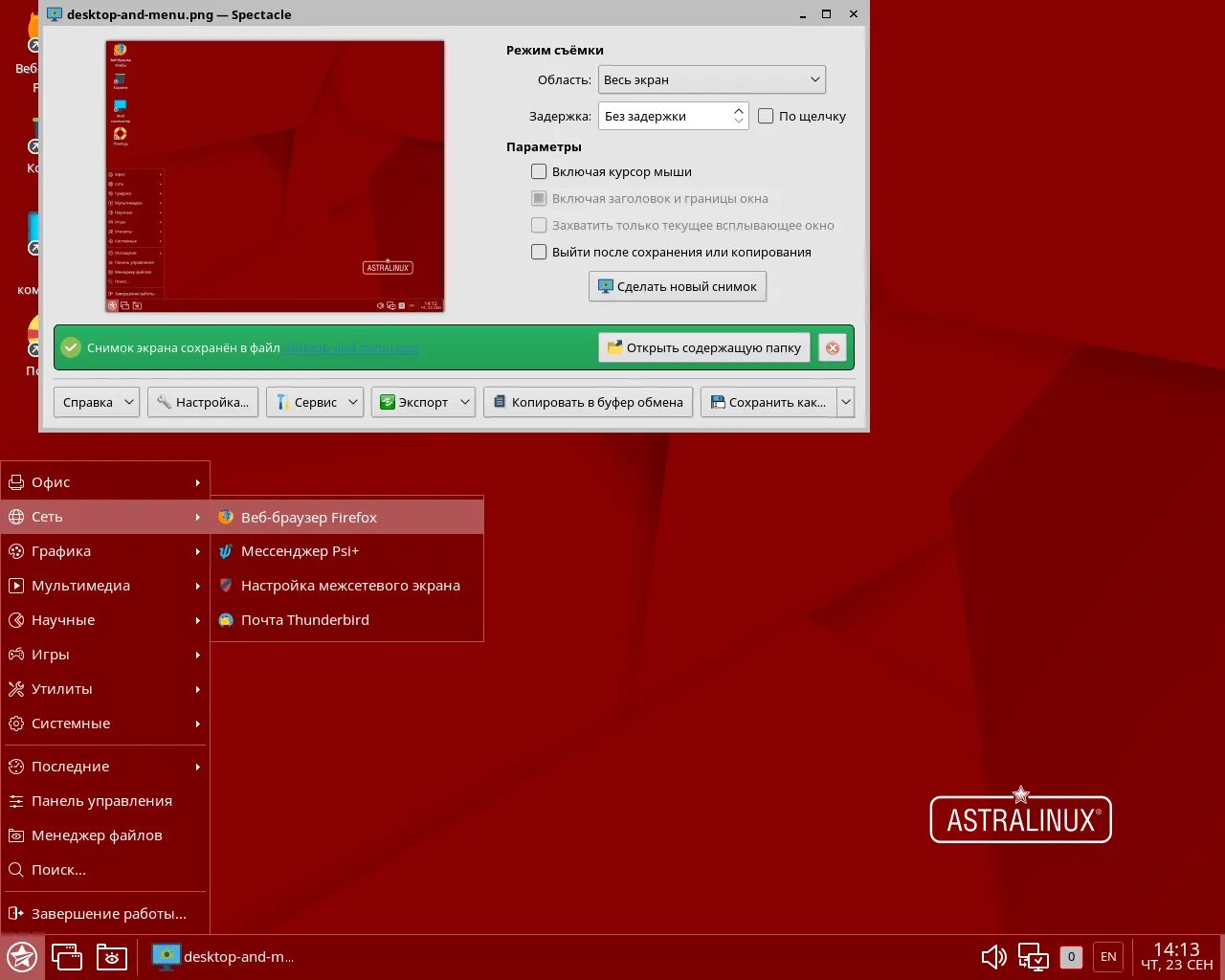
Task: Expand the arrow next to Сохранить как
Action: [845, 402]
